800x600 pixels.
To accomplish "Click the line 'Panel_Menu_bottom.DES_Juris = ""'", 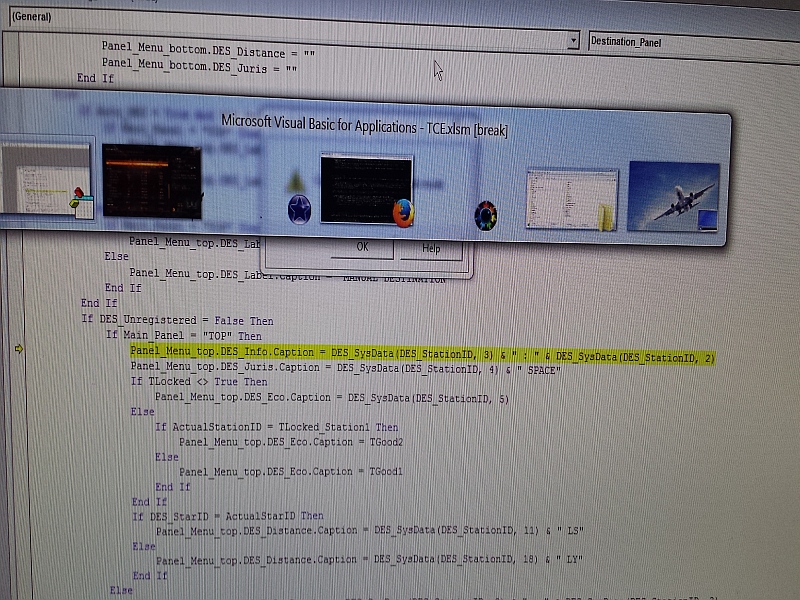I will [x=199, y=66].
